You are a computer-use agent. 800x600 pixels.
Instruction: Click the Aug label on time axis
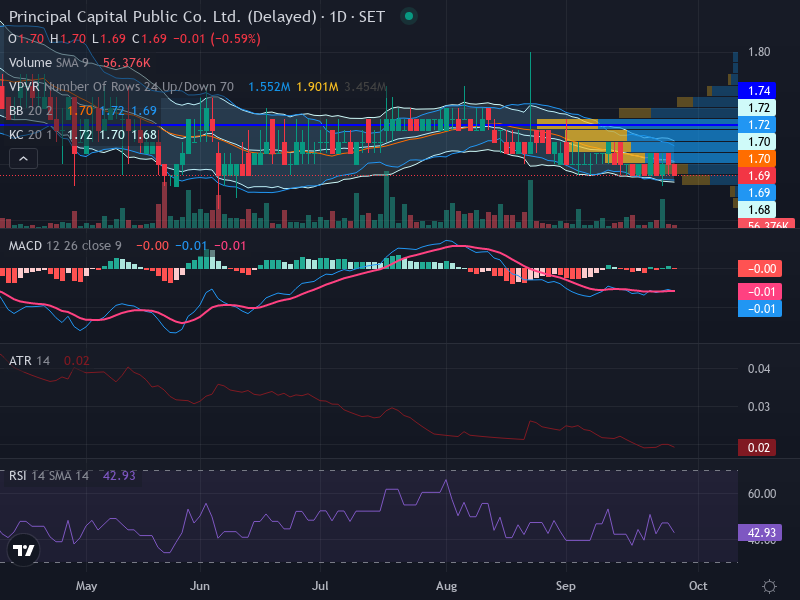446,586
